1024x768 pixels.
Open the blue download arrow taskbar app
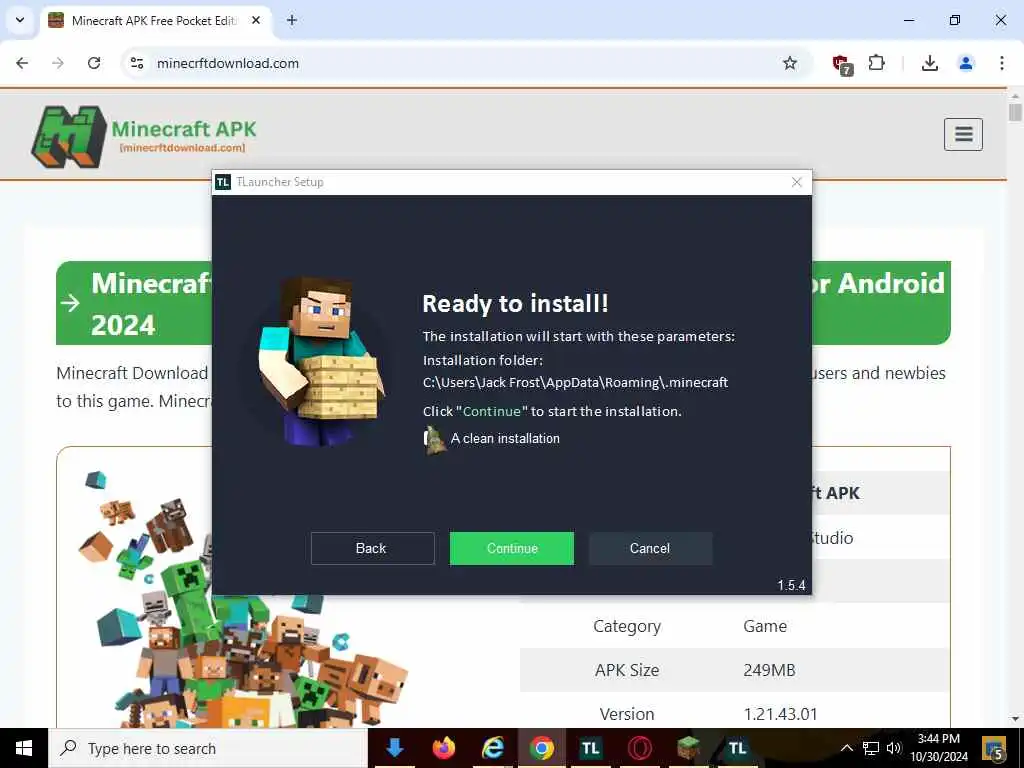click(394, 748)
